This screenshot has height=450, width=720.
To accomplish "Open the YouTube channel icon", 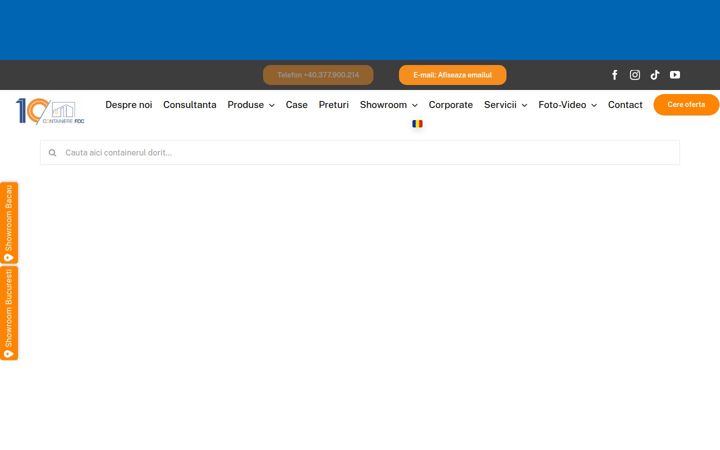I will (675, 75).
